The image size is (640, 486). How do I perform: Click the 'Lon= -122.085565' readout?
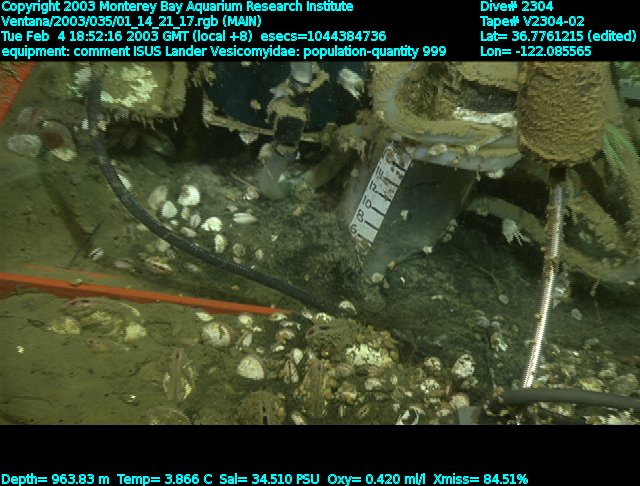click(536, 51)
